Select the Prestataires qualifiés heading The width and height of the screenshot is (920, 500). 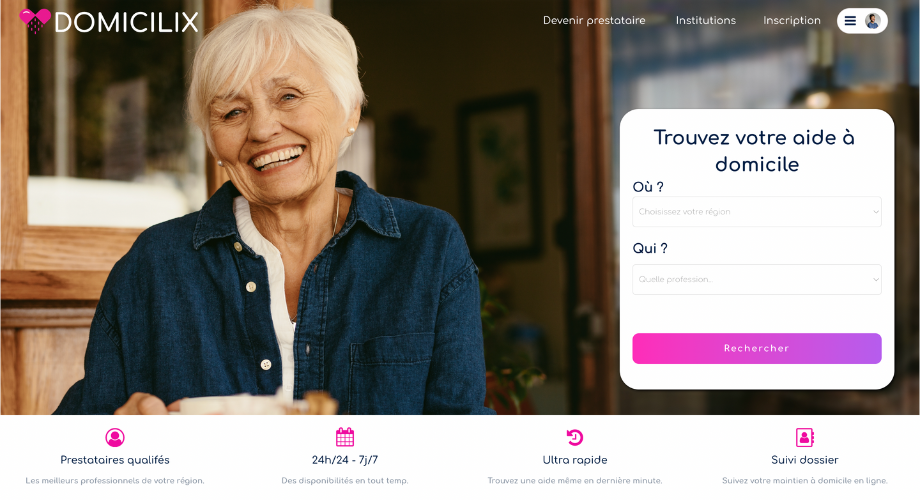coord(115,460)
